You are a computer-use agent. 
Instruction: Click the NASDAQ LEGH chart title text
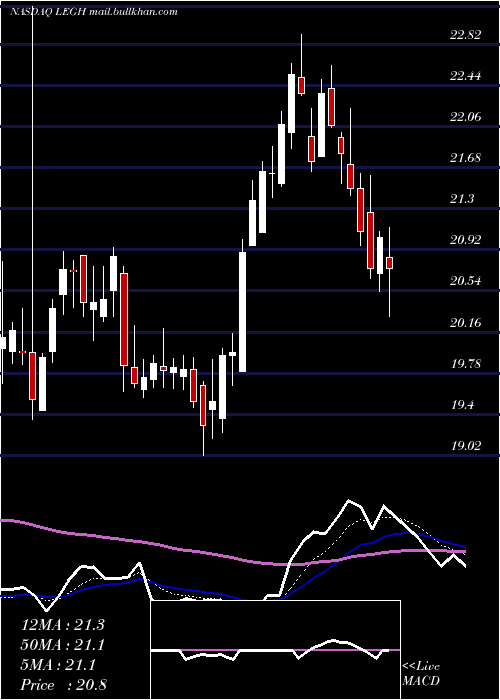(94, 12)
